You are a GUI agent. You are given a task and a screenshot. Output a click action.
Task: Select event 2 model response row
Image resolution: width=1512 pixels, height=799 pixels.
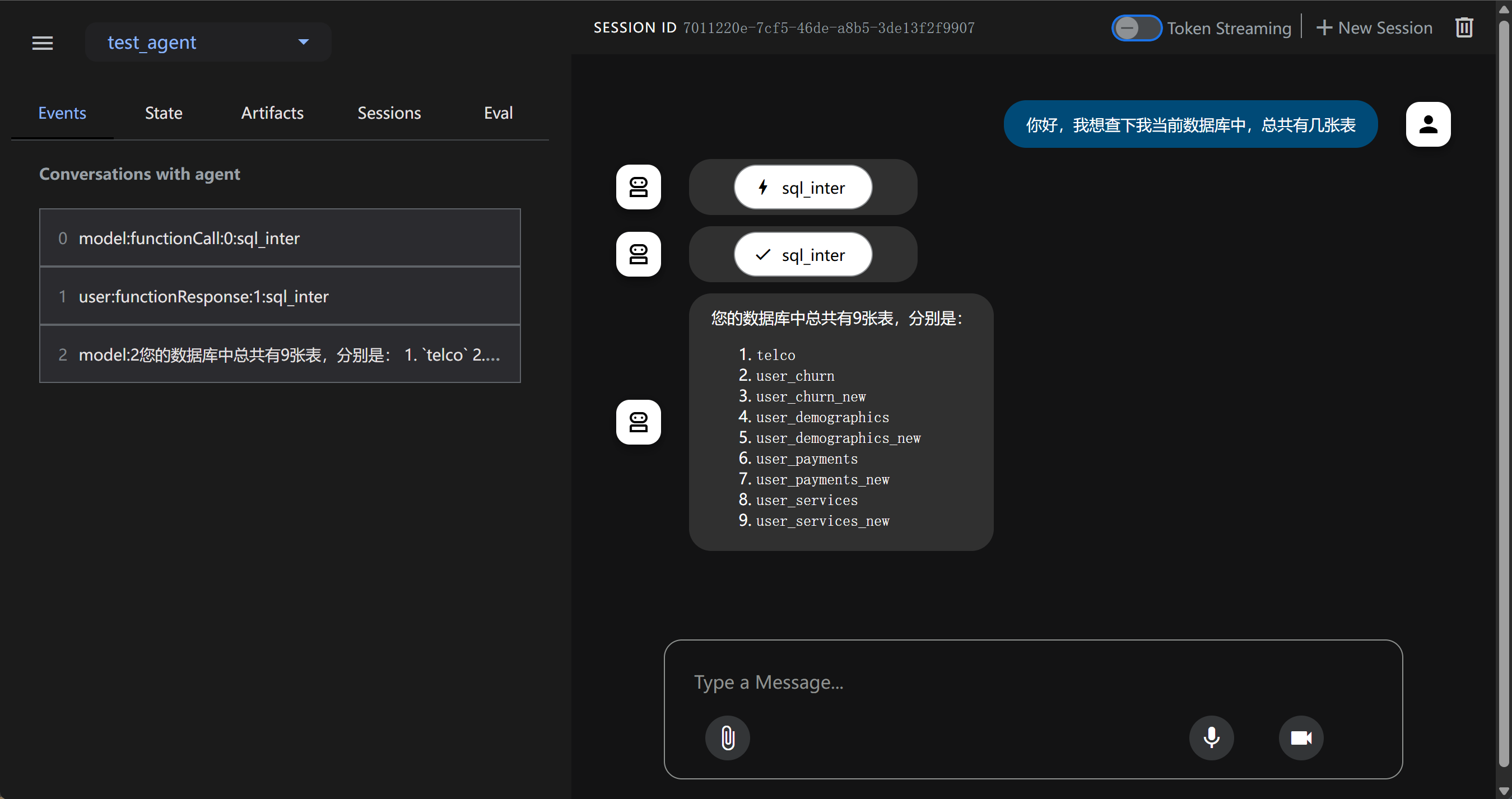tap(280, 354)
